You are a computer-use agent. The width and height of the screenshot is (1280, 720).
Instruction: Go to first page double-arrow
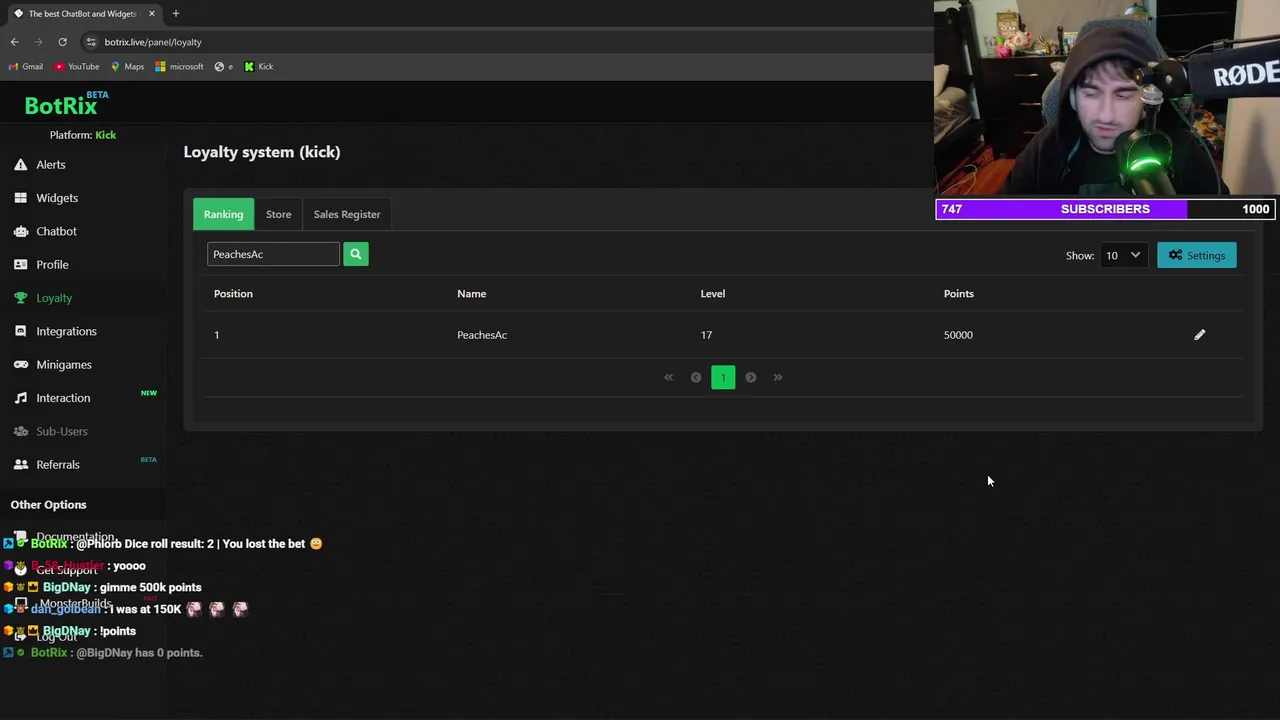coord(669,377)
